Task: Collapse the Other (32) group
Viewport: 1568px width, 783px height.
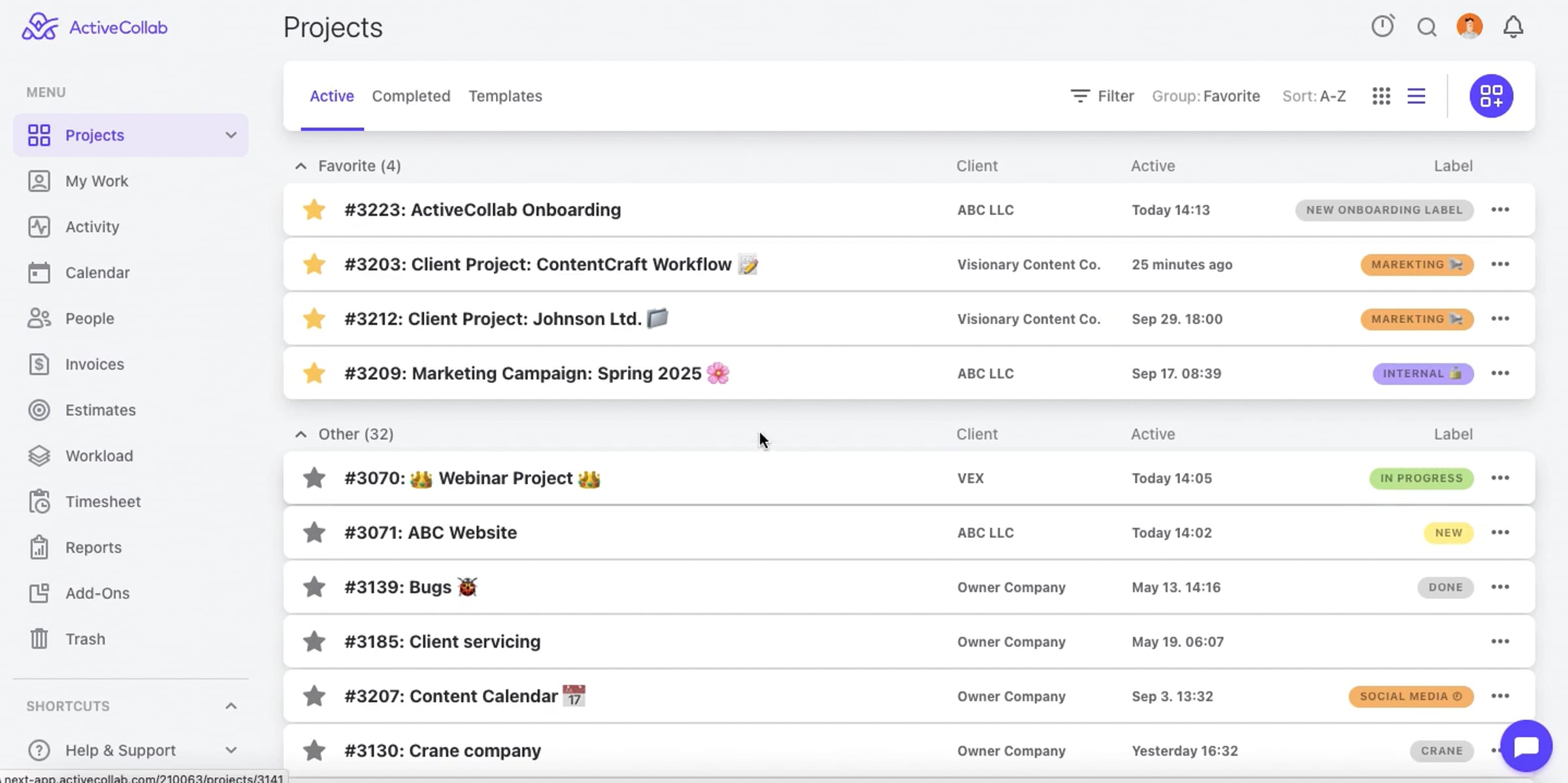Action: click(301, 434)
